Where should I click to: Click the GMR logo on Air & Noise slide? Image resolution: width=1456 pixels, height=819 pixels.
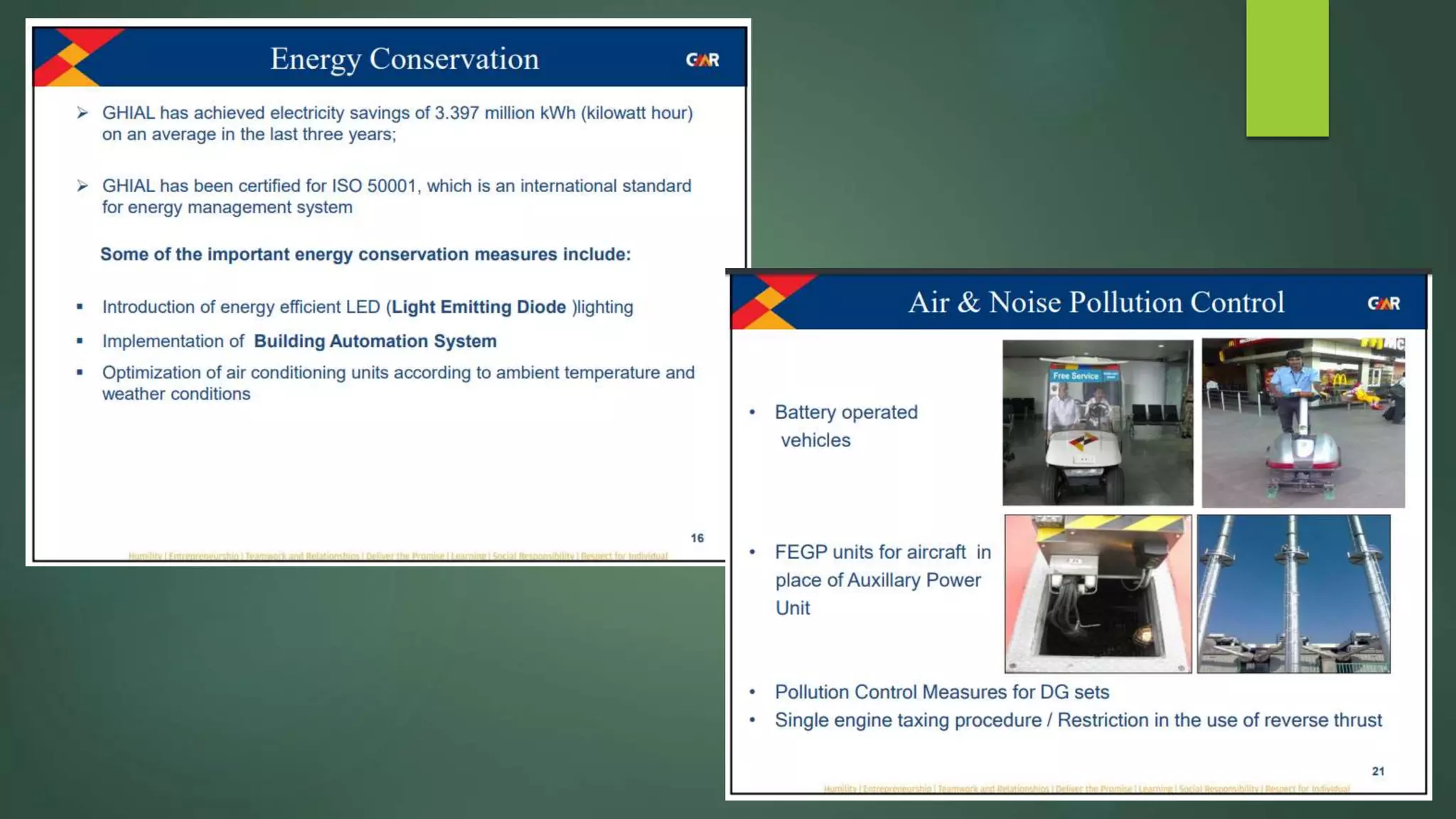point(1383,304)
